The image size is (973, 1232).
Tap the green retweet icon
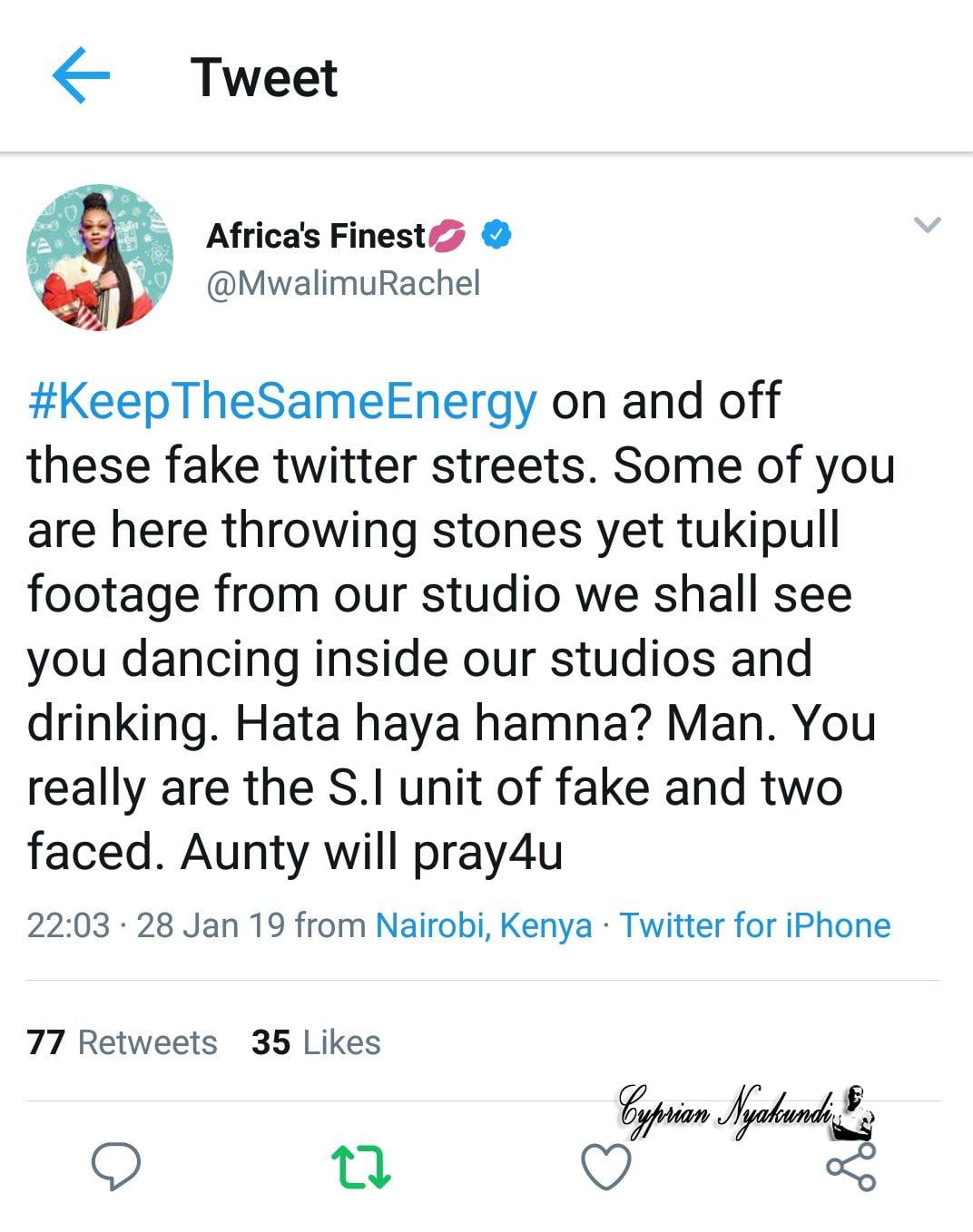point(361,1167)
